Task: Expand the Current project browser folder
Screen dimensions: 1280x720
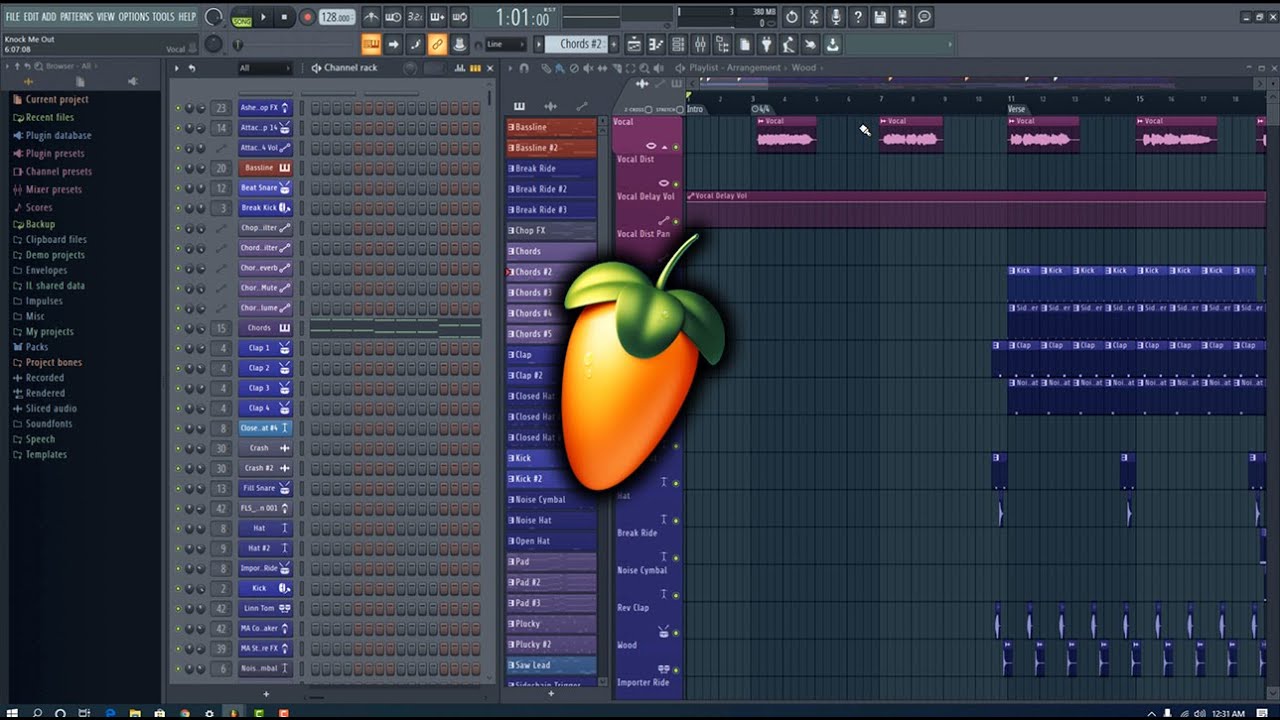Action: [56, 99]
